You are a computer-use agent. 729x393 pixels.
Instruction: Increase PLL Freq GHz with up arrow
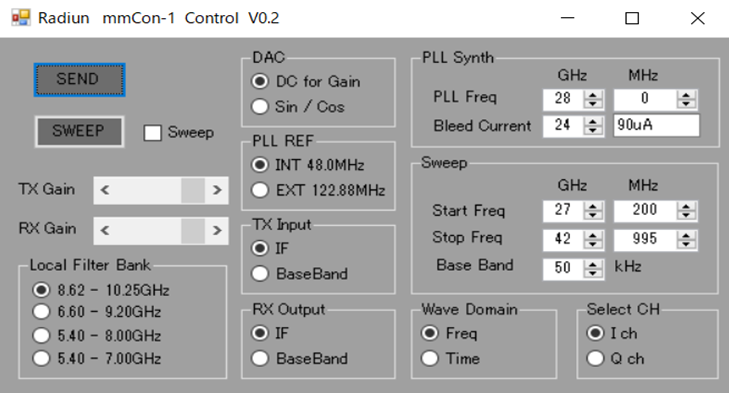click(x=592, y=95)
